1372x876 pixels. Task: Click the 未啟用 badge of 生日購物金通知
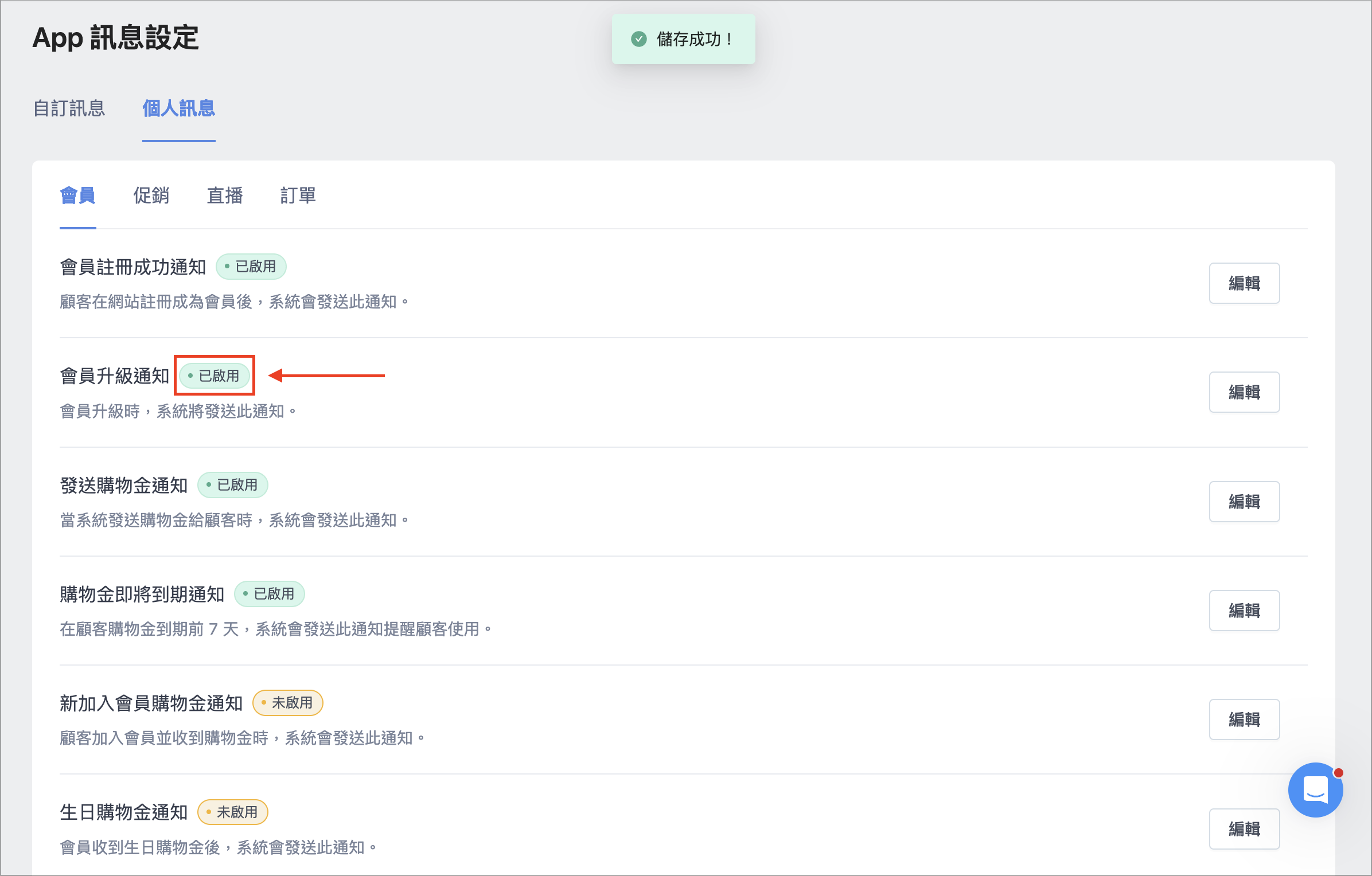click(232, 812)
